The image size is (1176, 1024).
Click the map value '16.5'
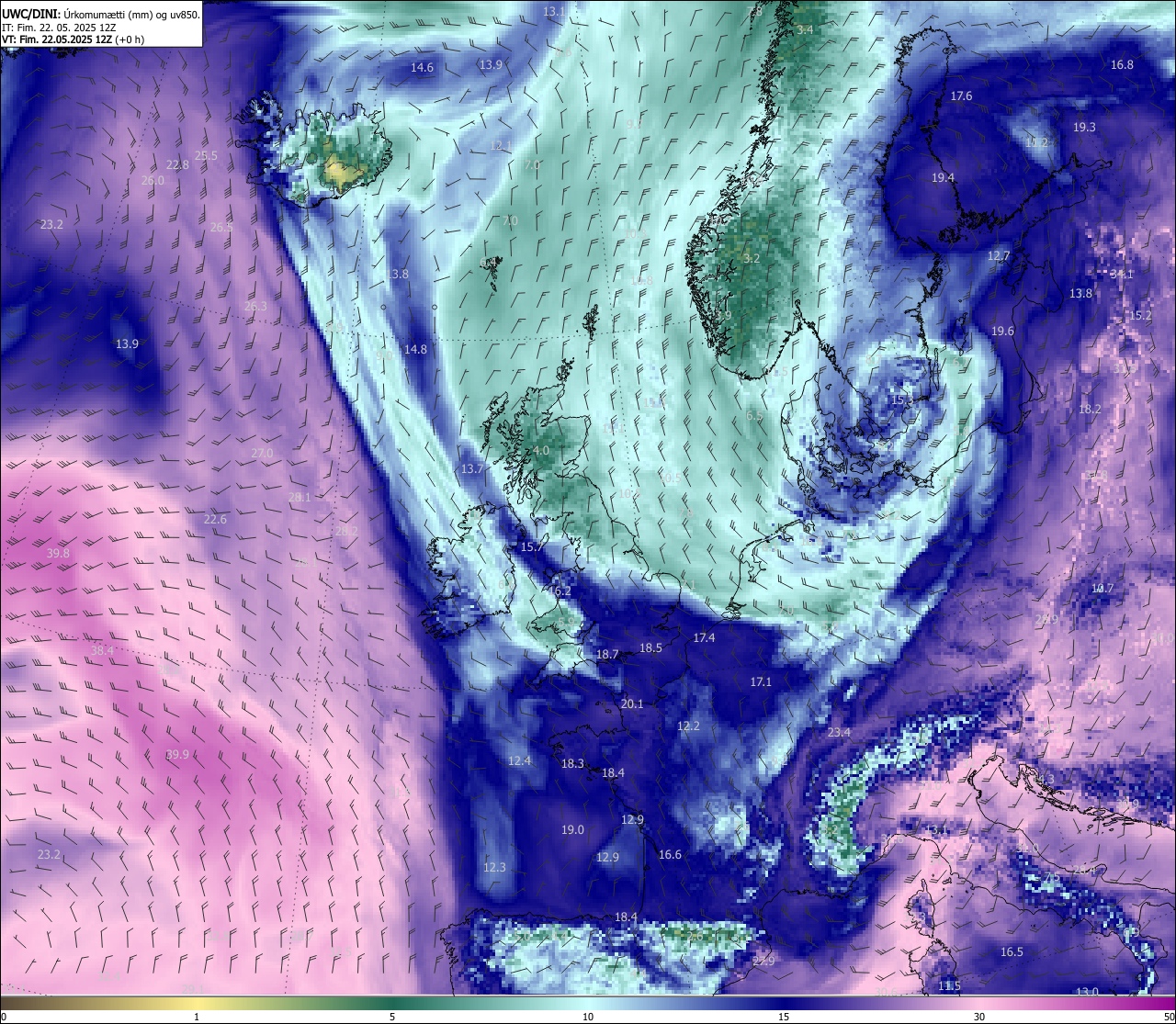[x=1012, y=952]
